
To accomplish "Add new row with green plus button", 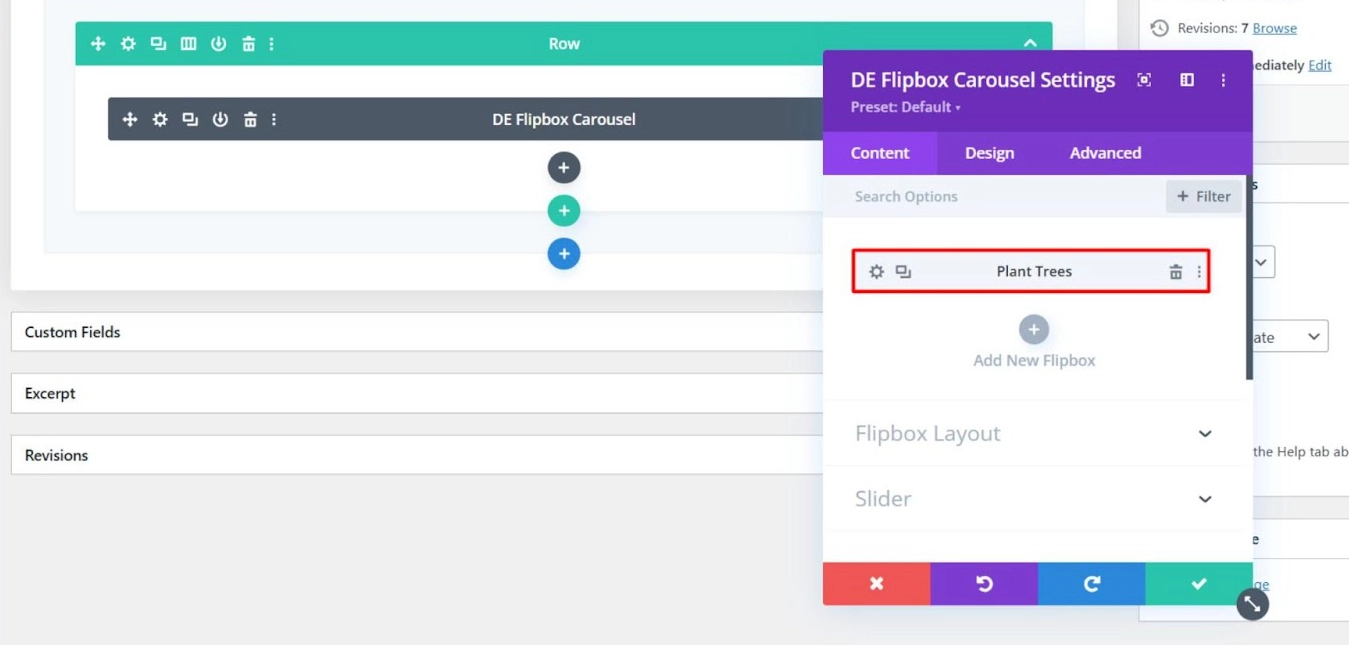I will click(564, 211).
